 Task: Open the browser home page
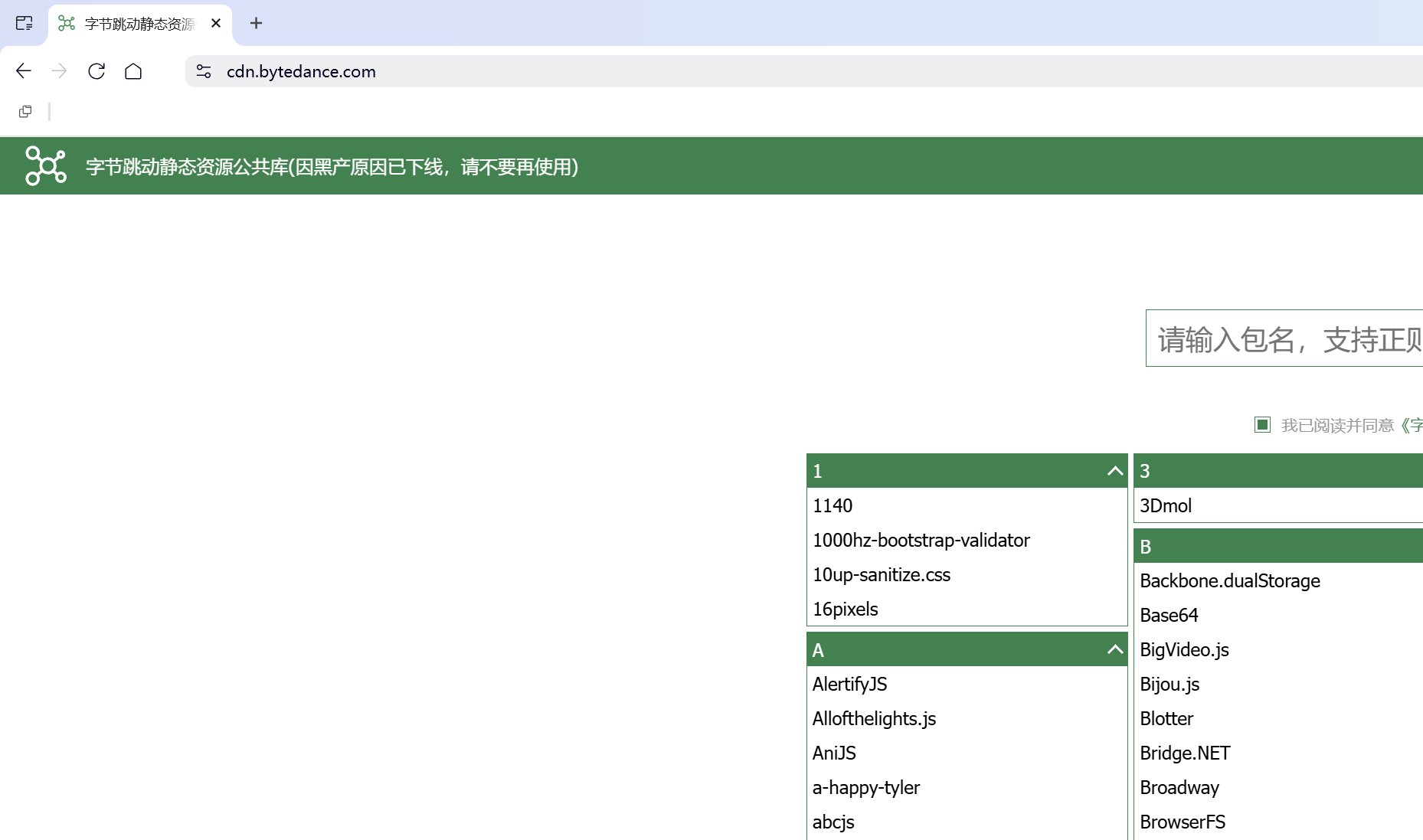(133, 71)
